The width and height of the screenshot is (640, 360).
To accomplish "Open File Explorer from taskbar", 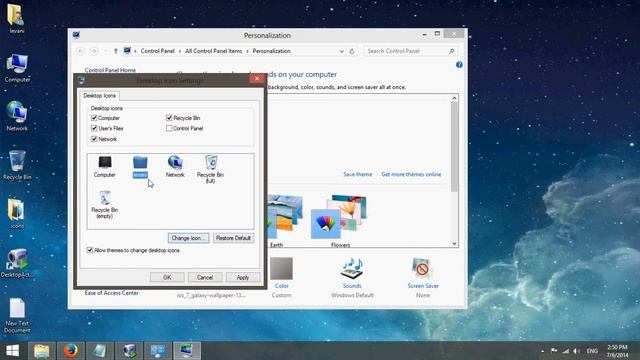I will (x=41, y=351).
